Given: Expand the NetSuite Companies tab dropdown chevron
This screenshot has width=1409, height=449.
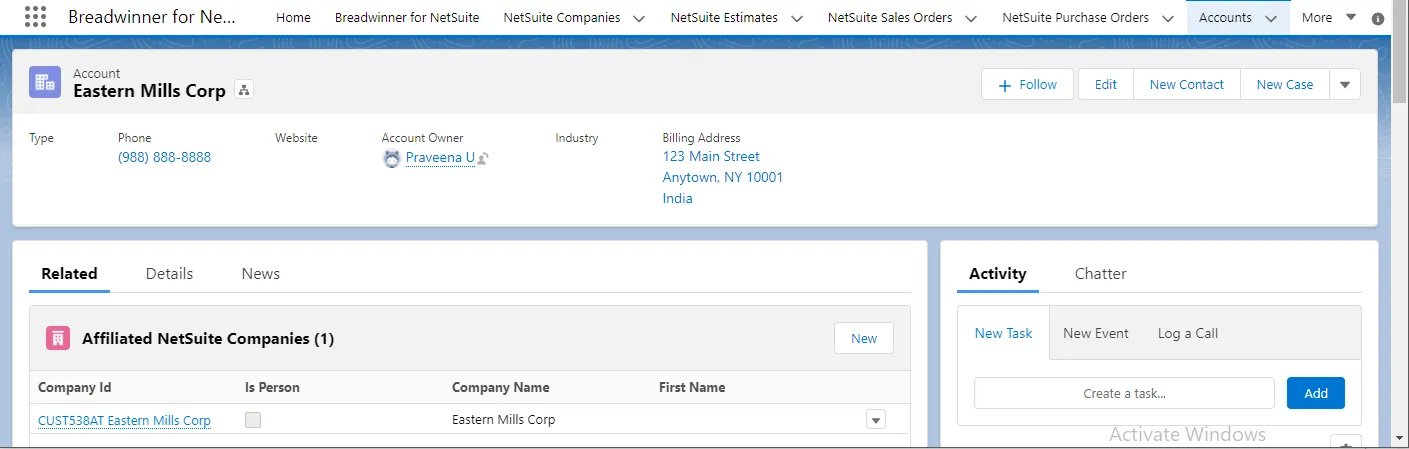Looking at the screenshot, I should coord(640,18).
